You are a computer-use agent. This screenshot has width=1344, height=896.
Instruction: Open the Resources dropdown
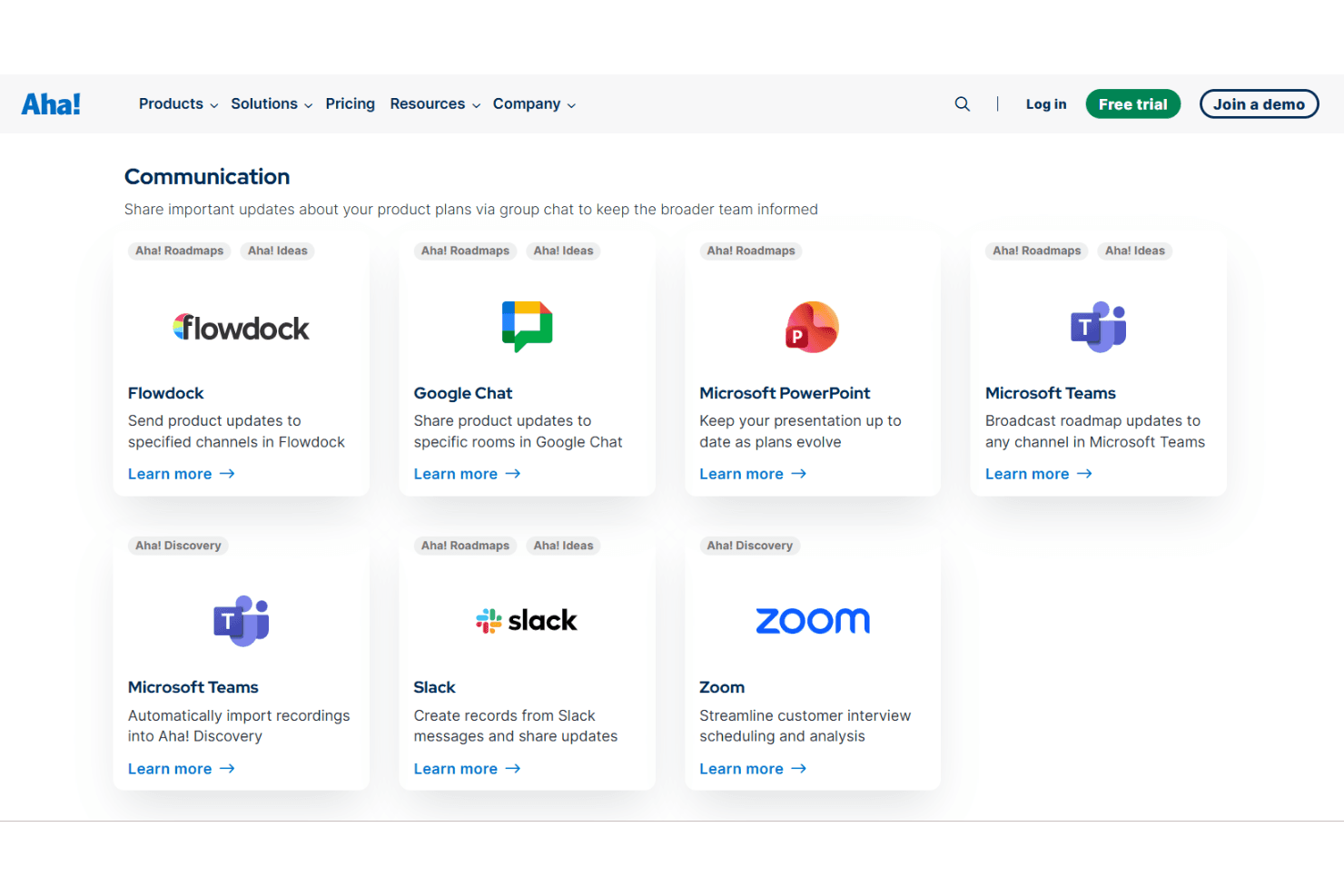point(435,104)
